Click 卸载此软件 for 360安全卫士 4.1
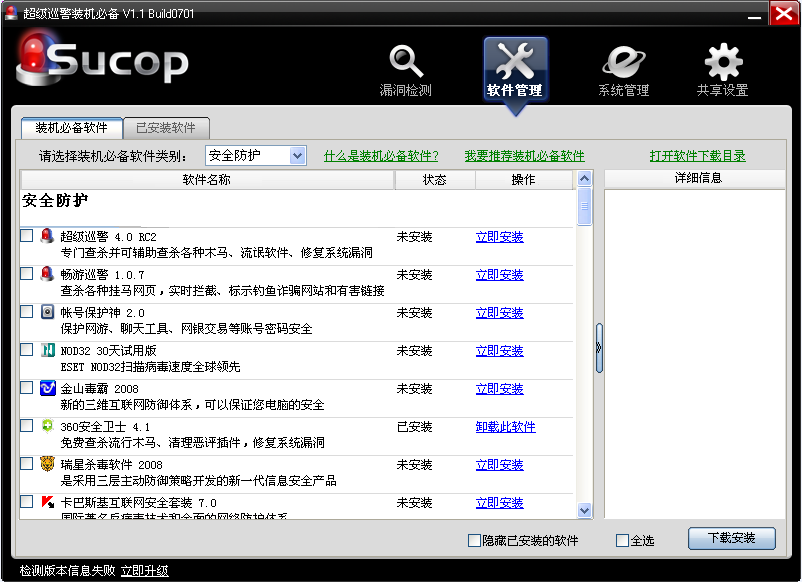This screenshot has height=582, width=802. click(x=506, y=427)
